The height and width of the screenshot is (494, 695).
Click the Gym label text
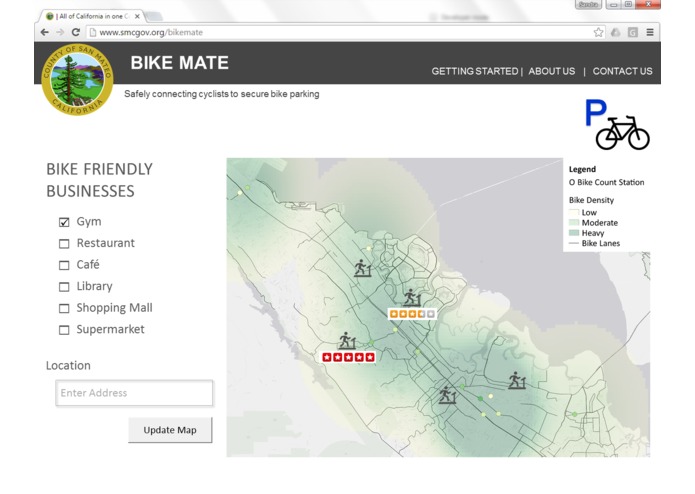click(89, 222)
